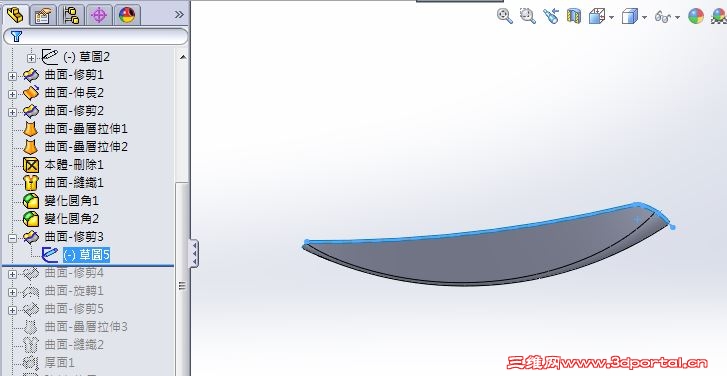Expand the suppressed 曲面-修剪4 node

pyautogui.click(x=13, y=274)
